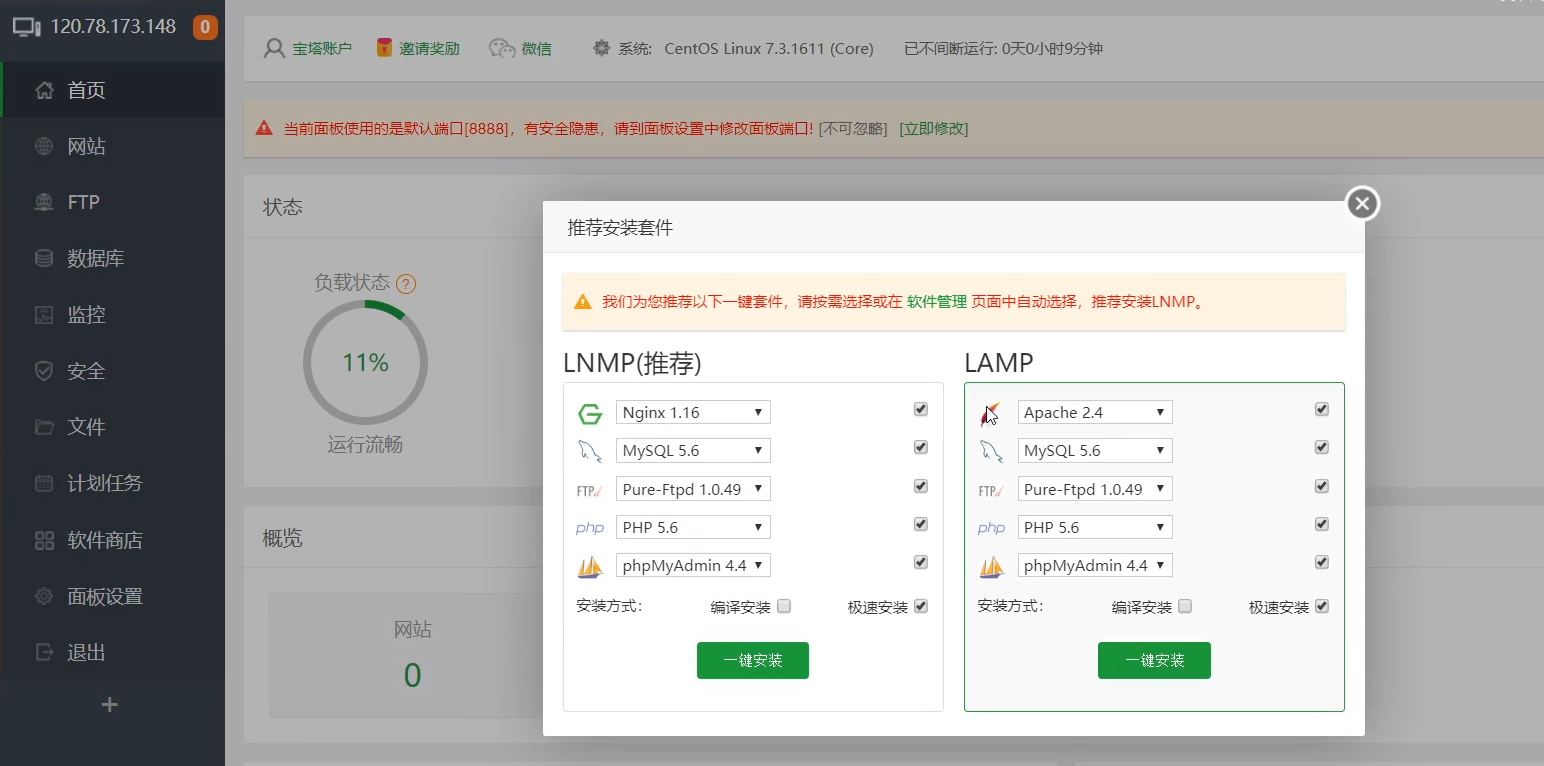Click the calendar icon beside 计划任务
The width and height of the screenshot is (1544, 766).
44,483
